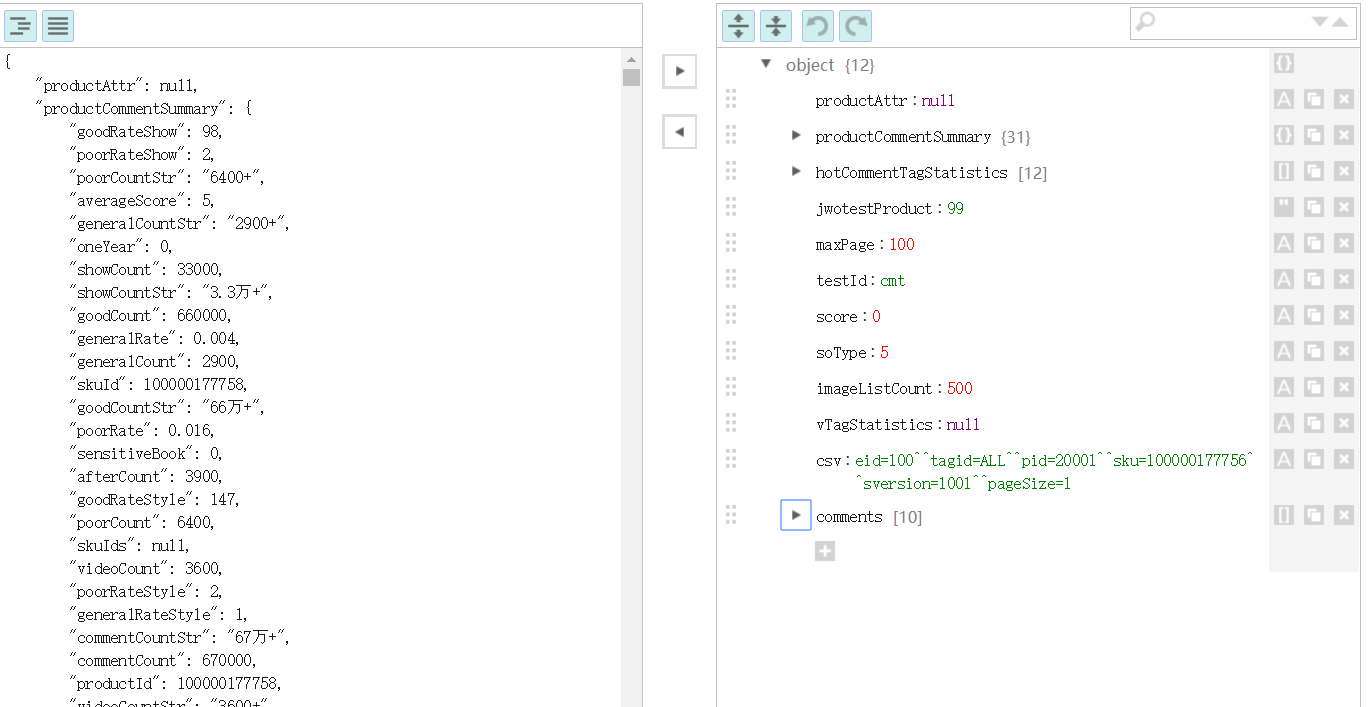Select the testId value cmt
1368x707 pixels.
tap(893, 280)
